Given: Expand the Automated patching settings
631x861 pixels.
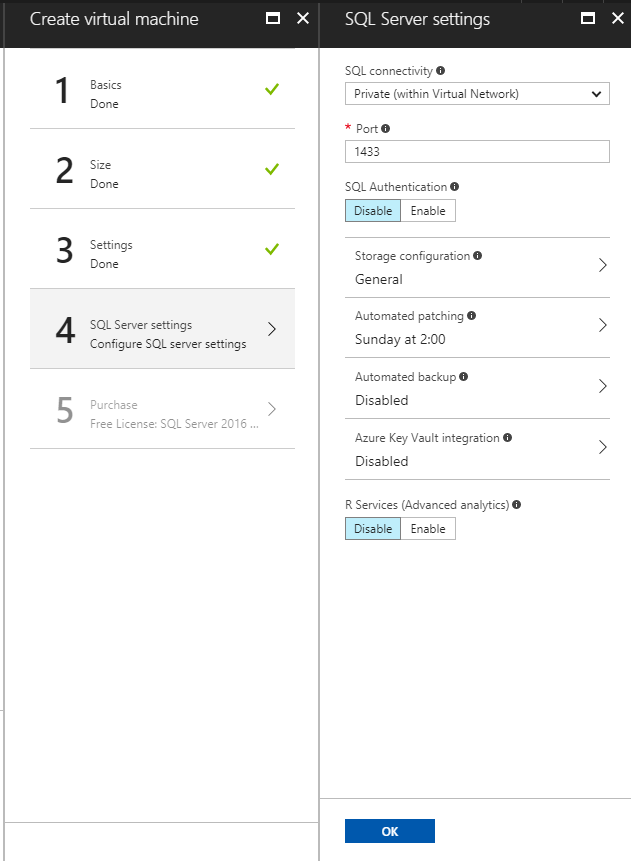Looking at the screenshot, I should click(x=477, y=327).
